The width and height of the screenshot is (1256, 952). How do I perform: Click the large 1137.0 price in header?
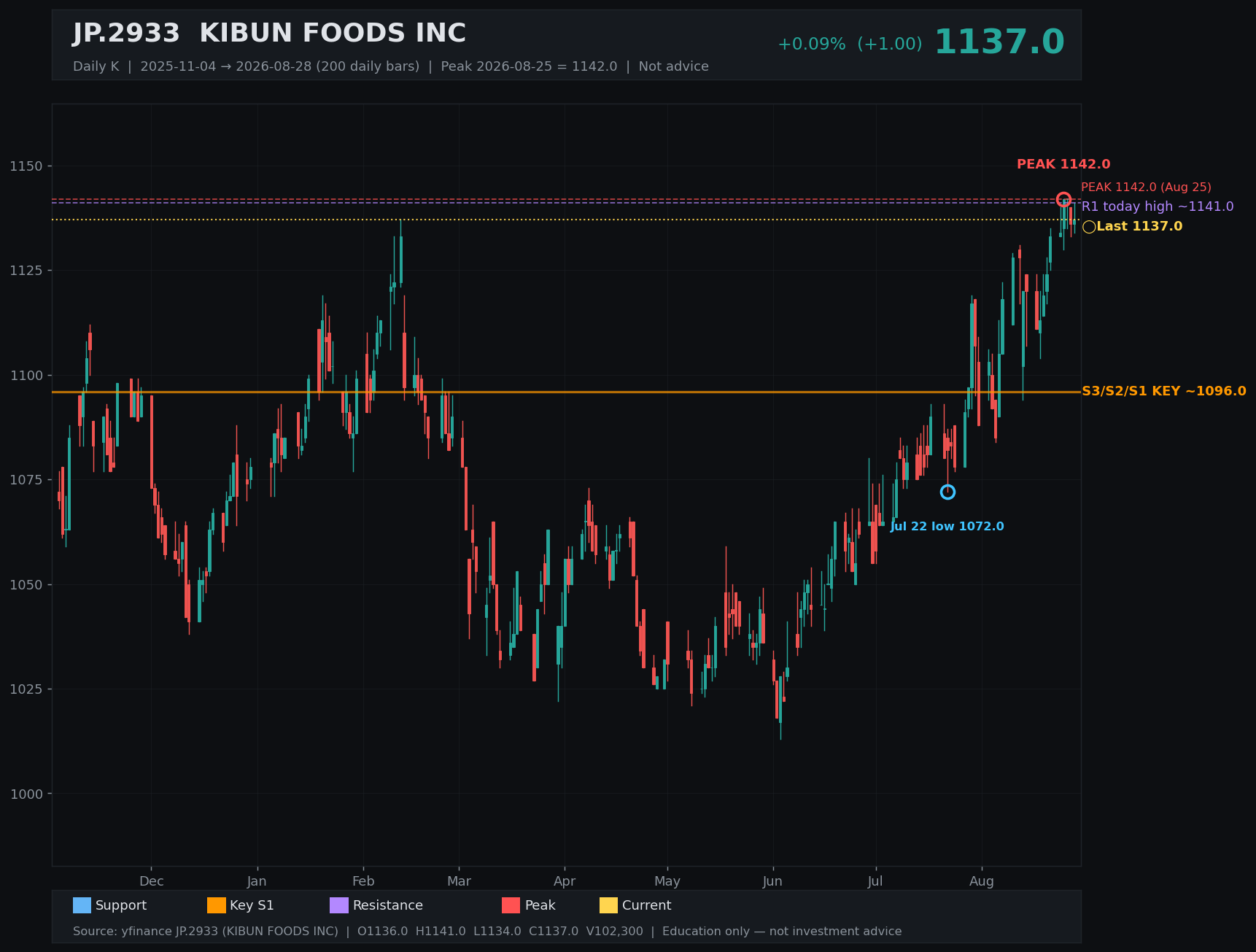point(999,42)
